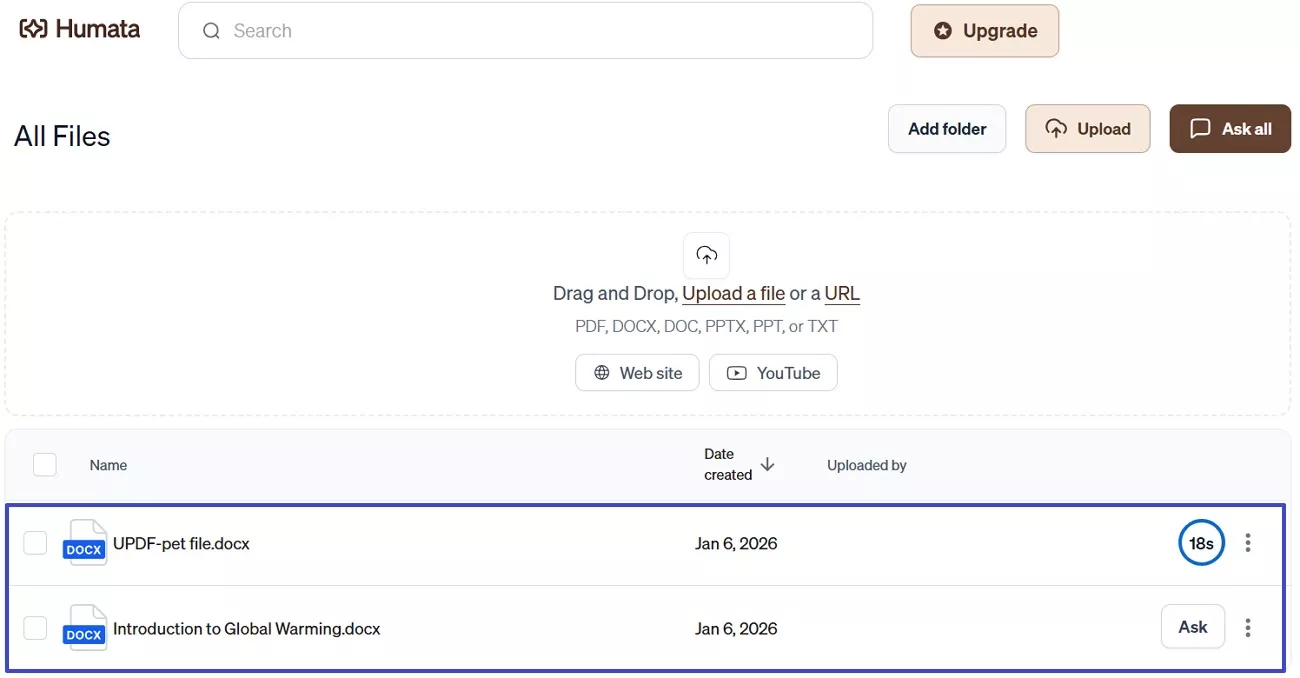Click the Upload cloud icon in top toolbar
The height and width of the screenshot is (678, 1300).
[x=1055, y=128]
